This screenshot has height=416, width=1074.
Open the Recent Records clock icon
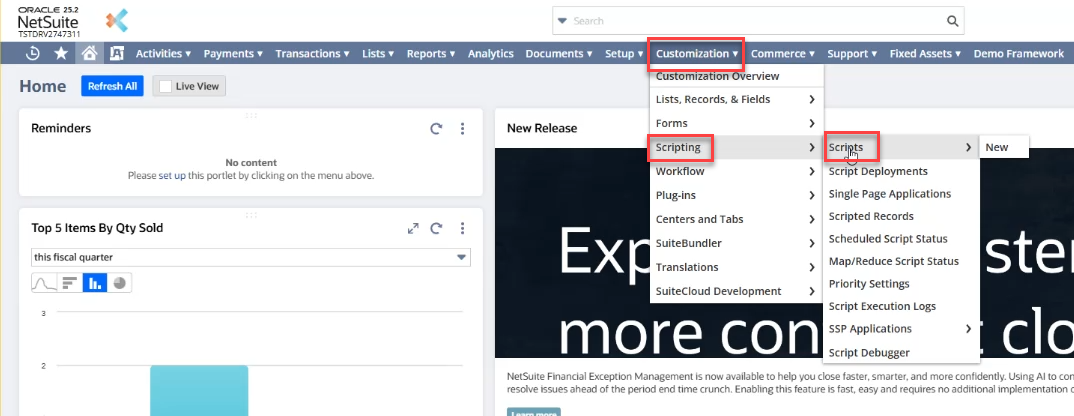[x=33, y=54]
